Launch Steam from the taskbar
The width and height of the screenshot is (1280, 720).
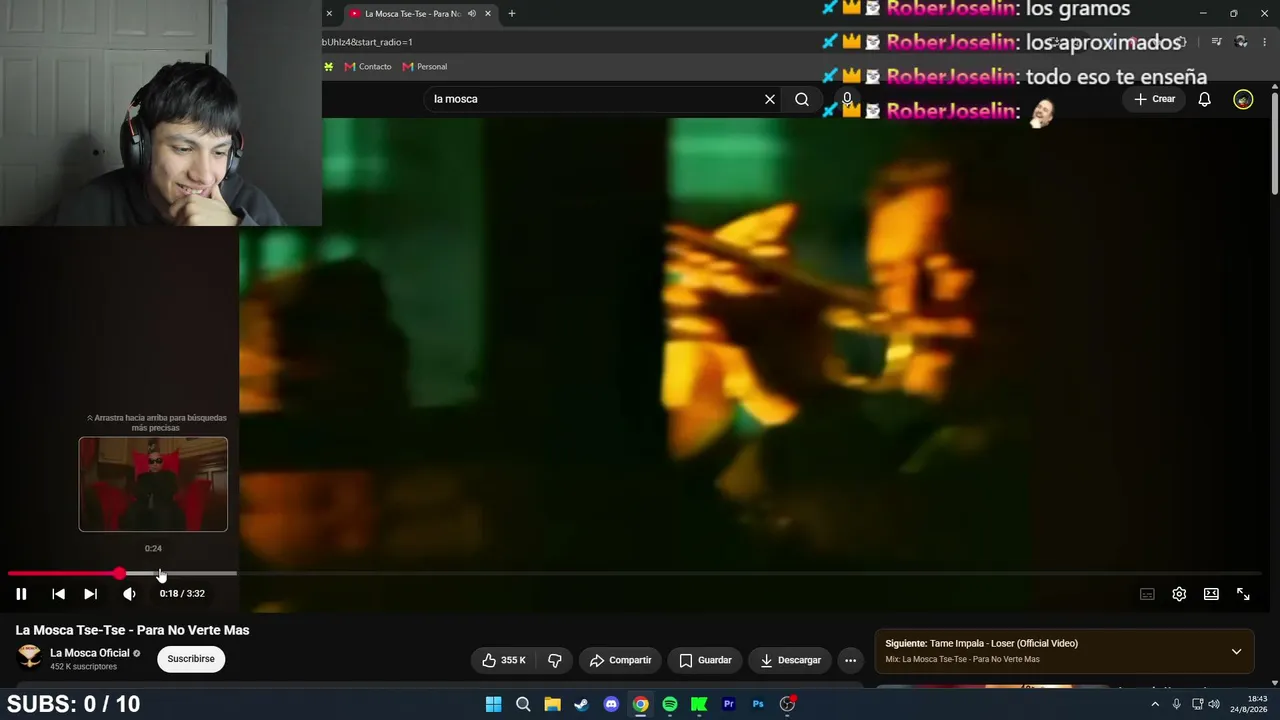(x=581, y=704)
